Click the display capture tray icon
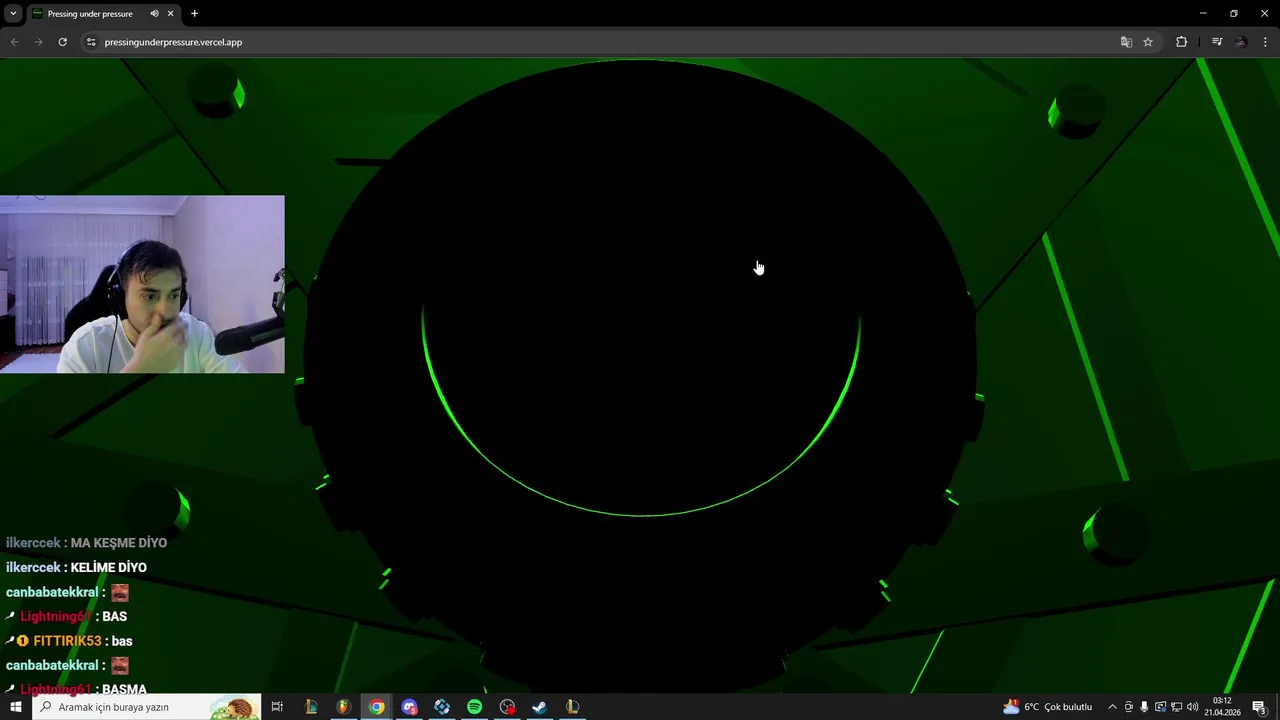1280x720 pixels. (1160, 707)
